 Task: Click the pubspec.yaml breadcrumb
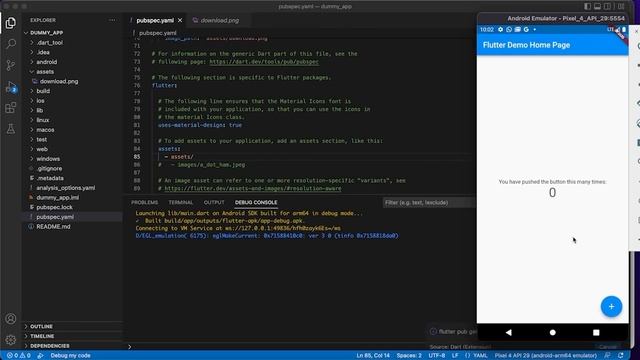pos(158,33)
